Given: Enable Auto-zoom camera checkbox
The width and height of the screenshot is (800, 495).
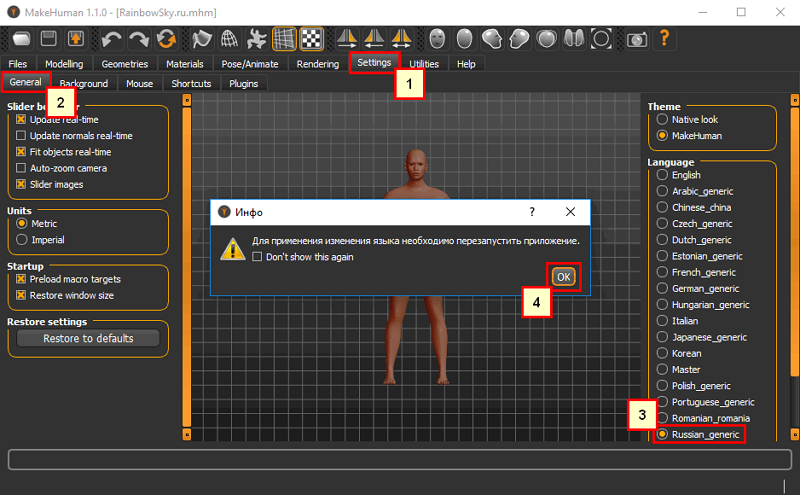Looking at the screenshot, I should [21, 168].
